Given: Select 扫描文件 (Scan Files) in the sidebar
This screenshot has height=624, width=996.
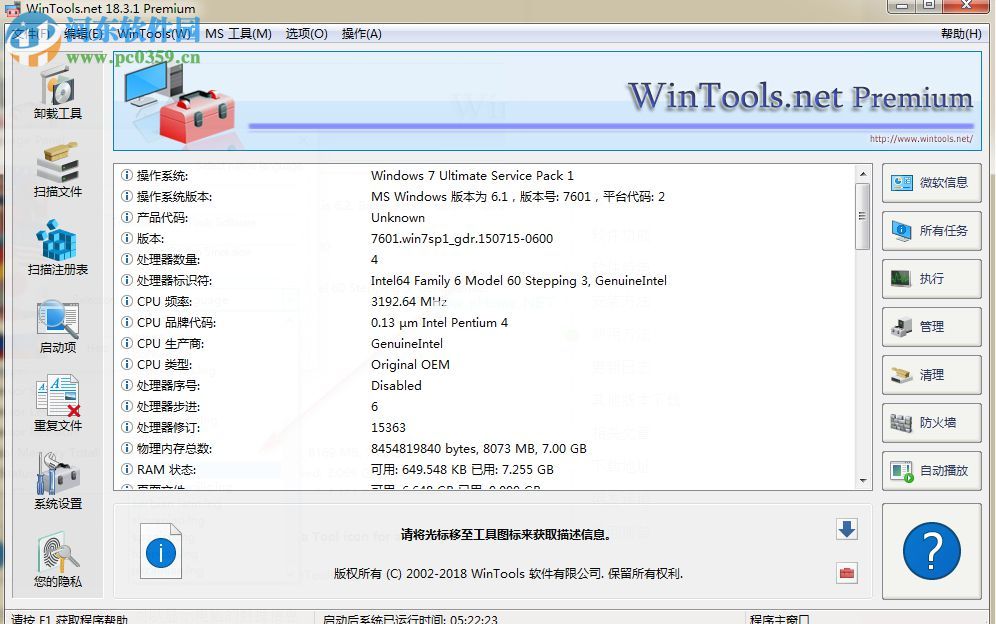Looking at the screenshot, I should coord(57,170).
